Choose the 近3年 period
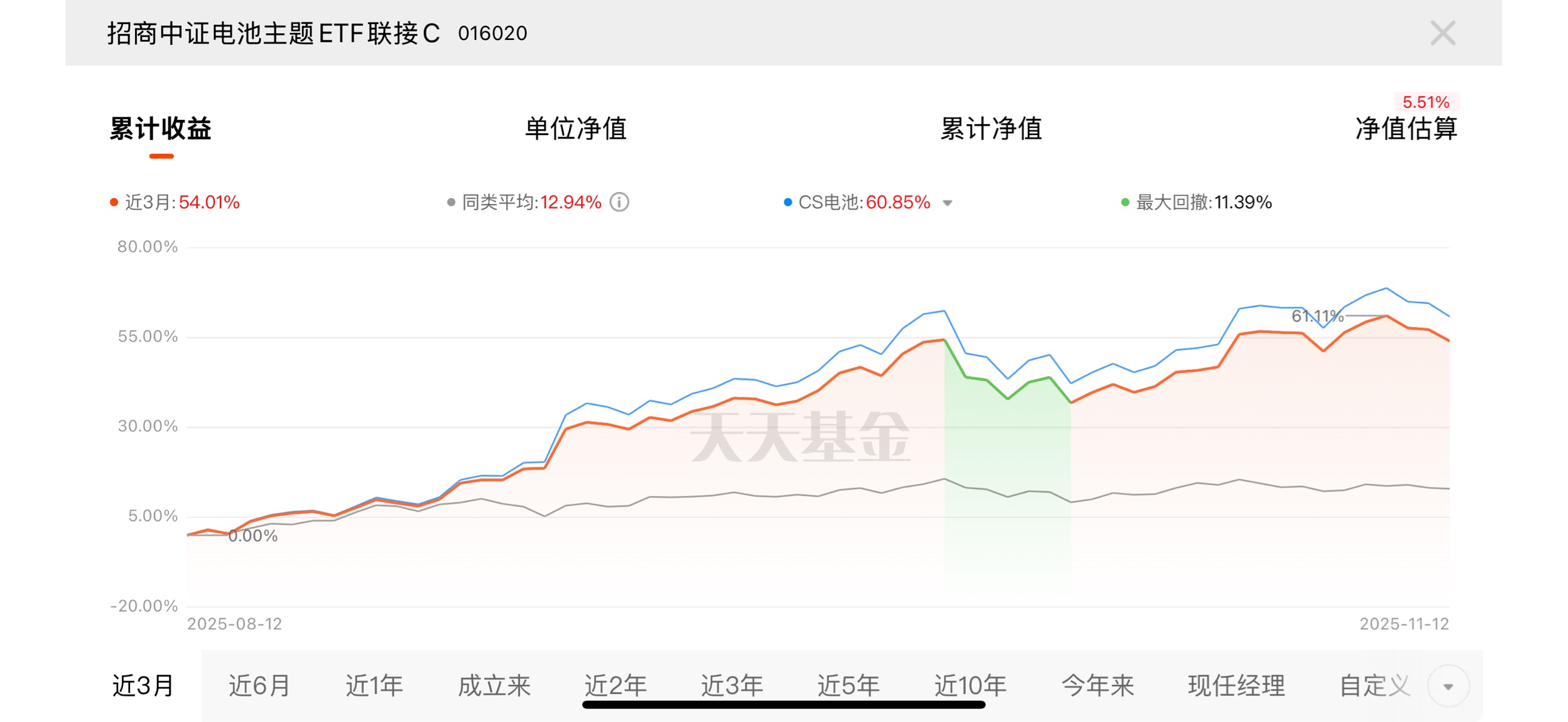The width and height of the screenshot is (1568, 722). (x=732, y=686)
